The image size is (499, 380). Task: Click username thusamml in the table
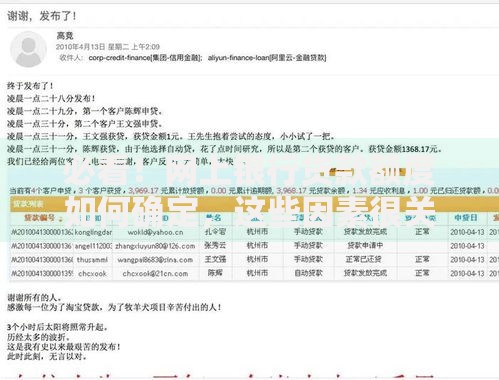[x=92, y=260]
